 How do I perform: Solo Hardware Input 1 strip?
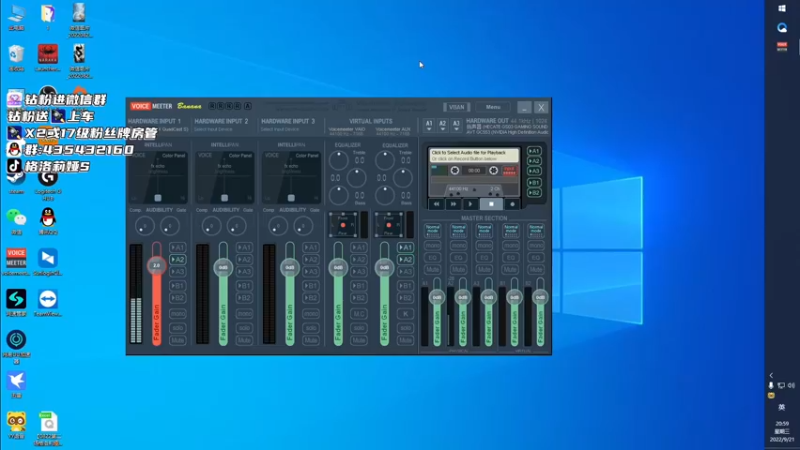click(178, 328)
